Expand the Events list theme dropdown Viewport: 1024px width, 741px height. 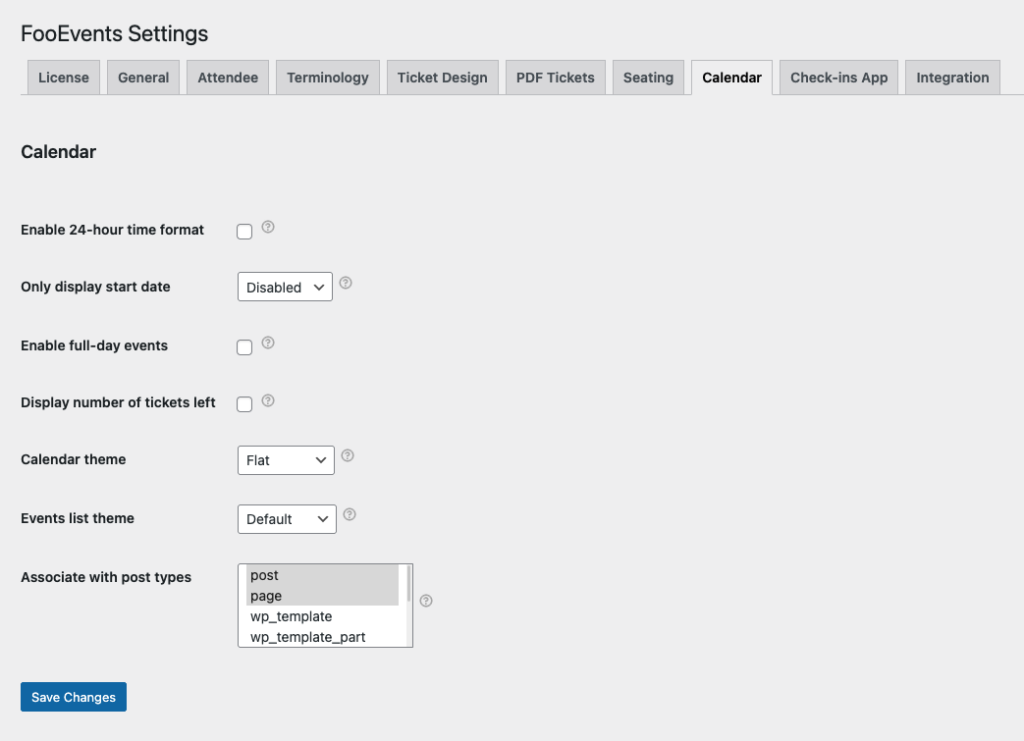[x=286, y=519]
